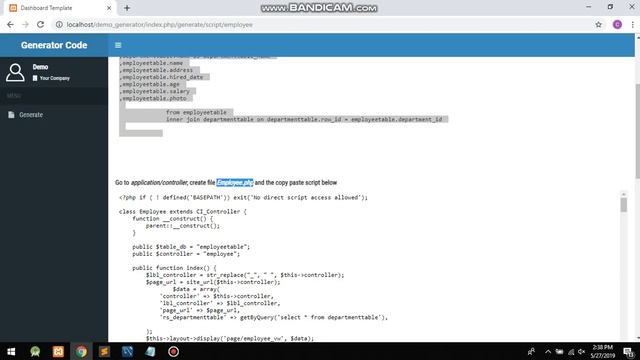Screen dimensions: 640x360
Task: Open Sublime Text from taskbar
Action: (x=104, y=351)
